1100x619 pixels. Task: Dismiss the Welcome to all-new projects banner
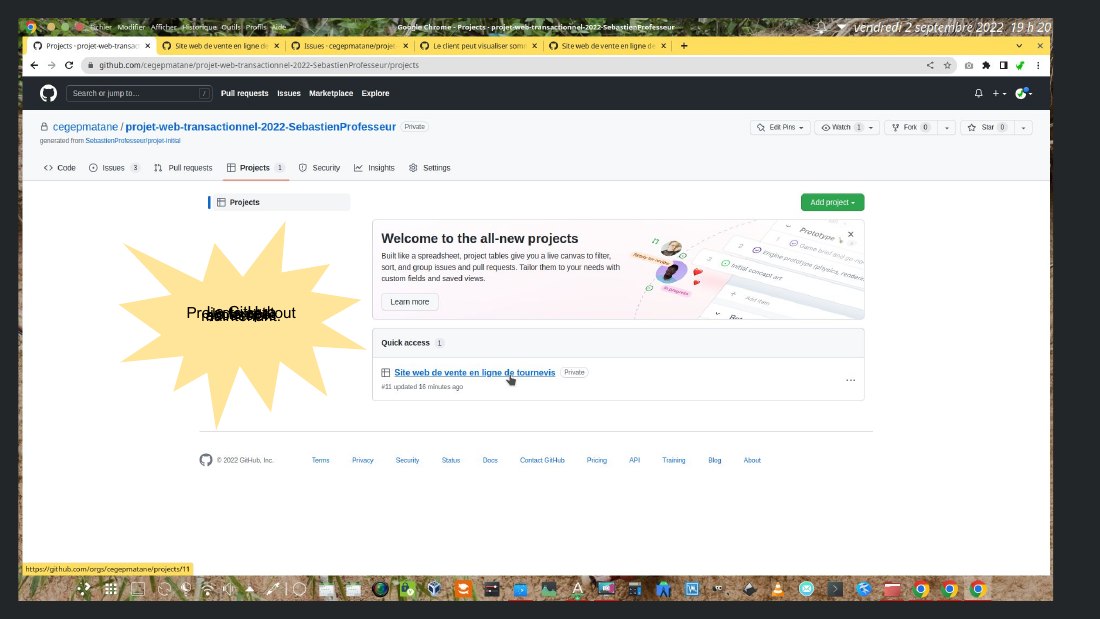click(850, 234)
